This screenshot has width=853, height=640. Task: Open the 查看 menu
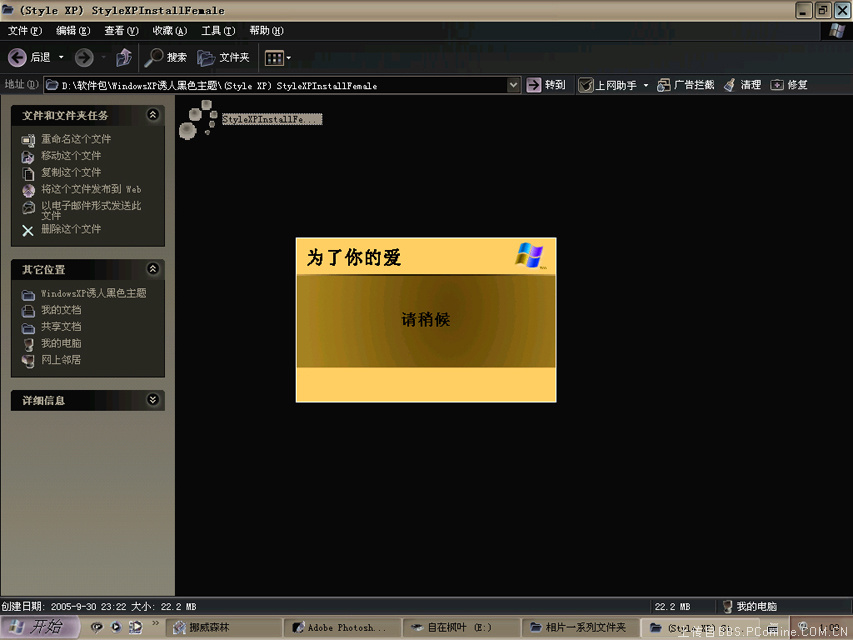pos(121,31)
